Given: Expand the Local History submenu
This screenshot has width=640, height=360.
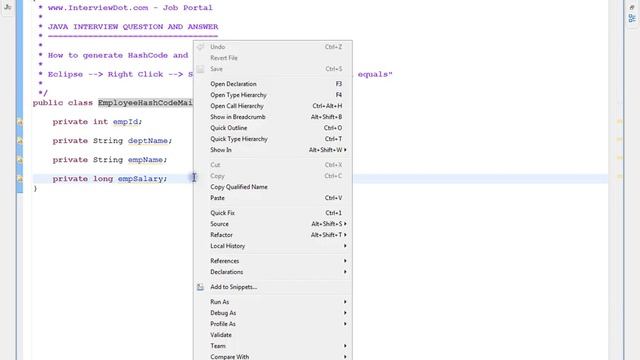Looking at the screenshot, I should tap(272, 246).
